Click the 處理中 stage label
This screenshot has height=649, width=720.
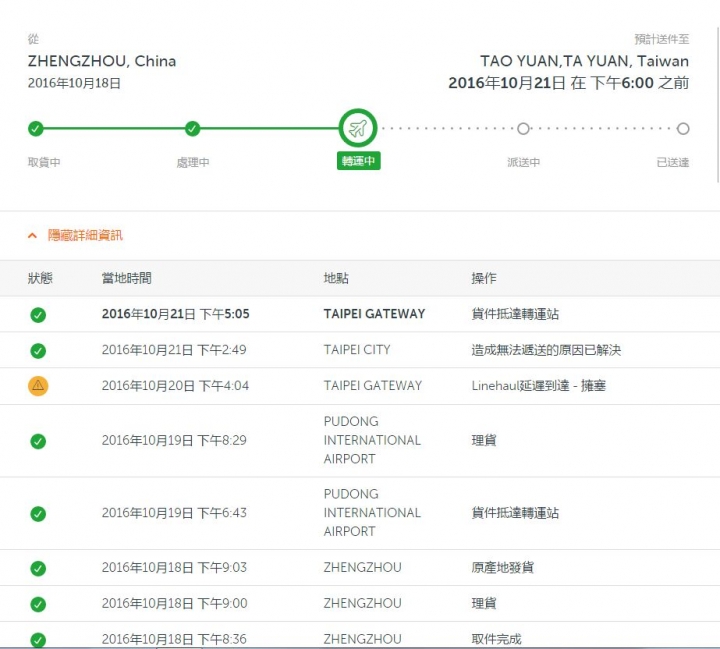pos(193,162)
